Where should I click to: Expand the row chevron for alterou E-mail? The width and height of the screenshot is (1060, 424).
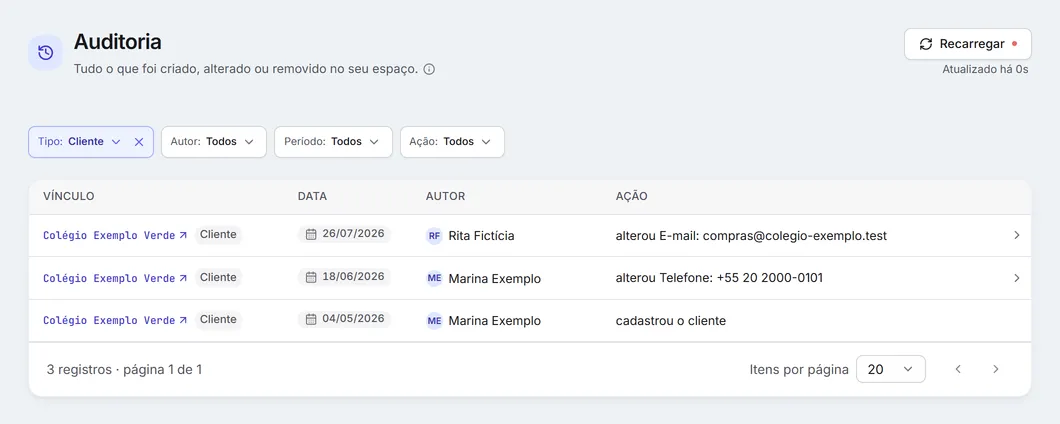click(1017, 235)
